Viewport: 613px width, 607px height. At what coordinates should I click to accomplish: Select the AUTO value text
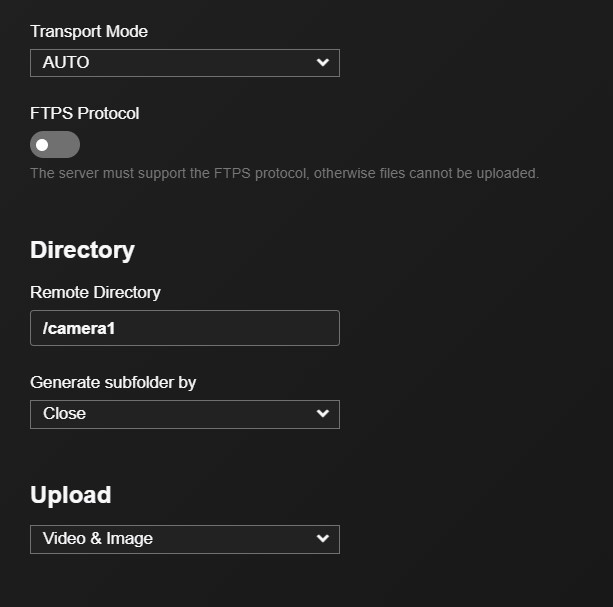(66, 63)
